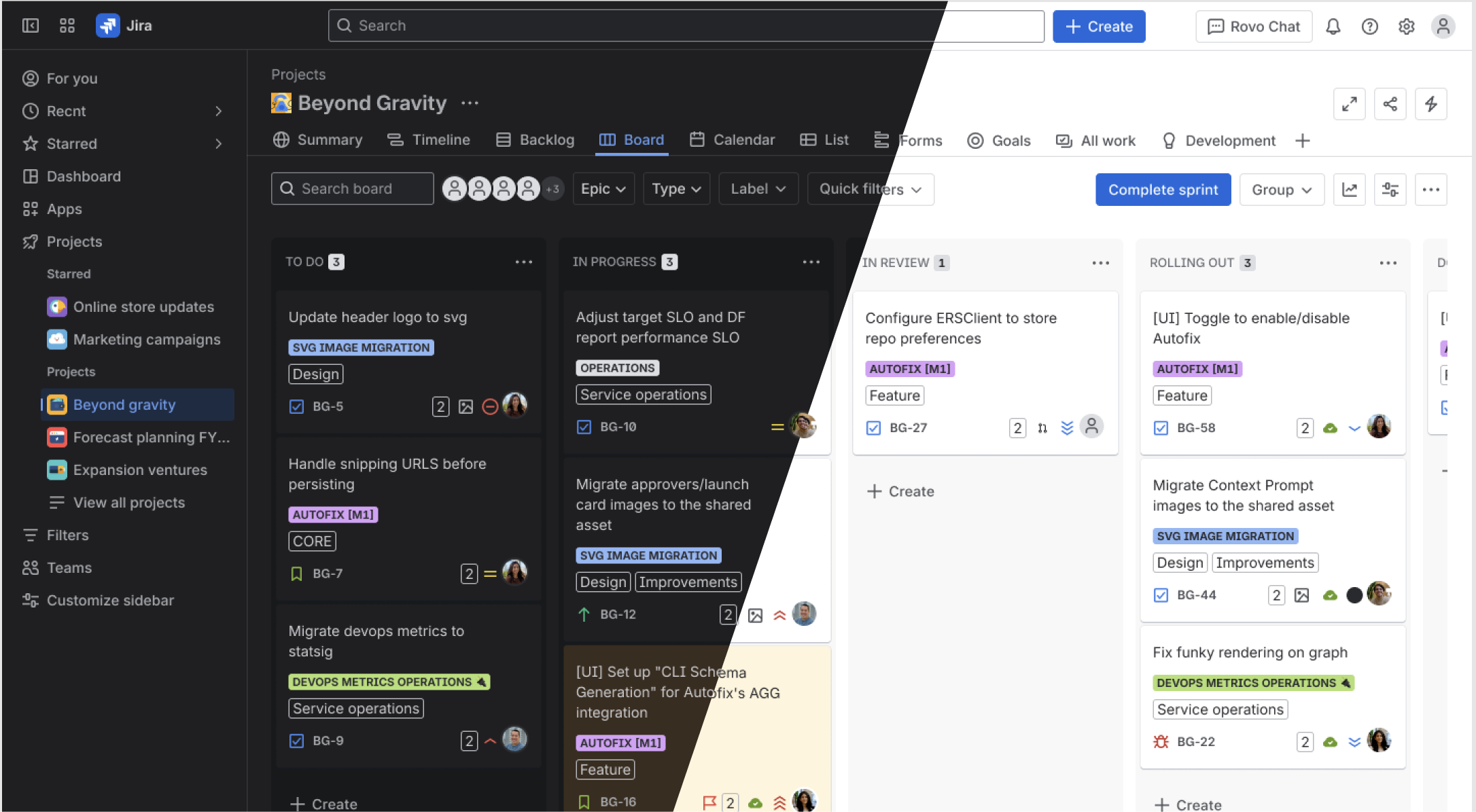Image resolution: width=1476 pixels, height=812 pixels.
Task: Share the Beyond Gravity board
Action: (1390, 104)
